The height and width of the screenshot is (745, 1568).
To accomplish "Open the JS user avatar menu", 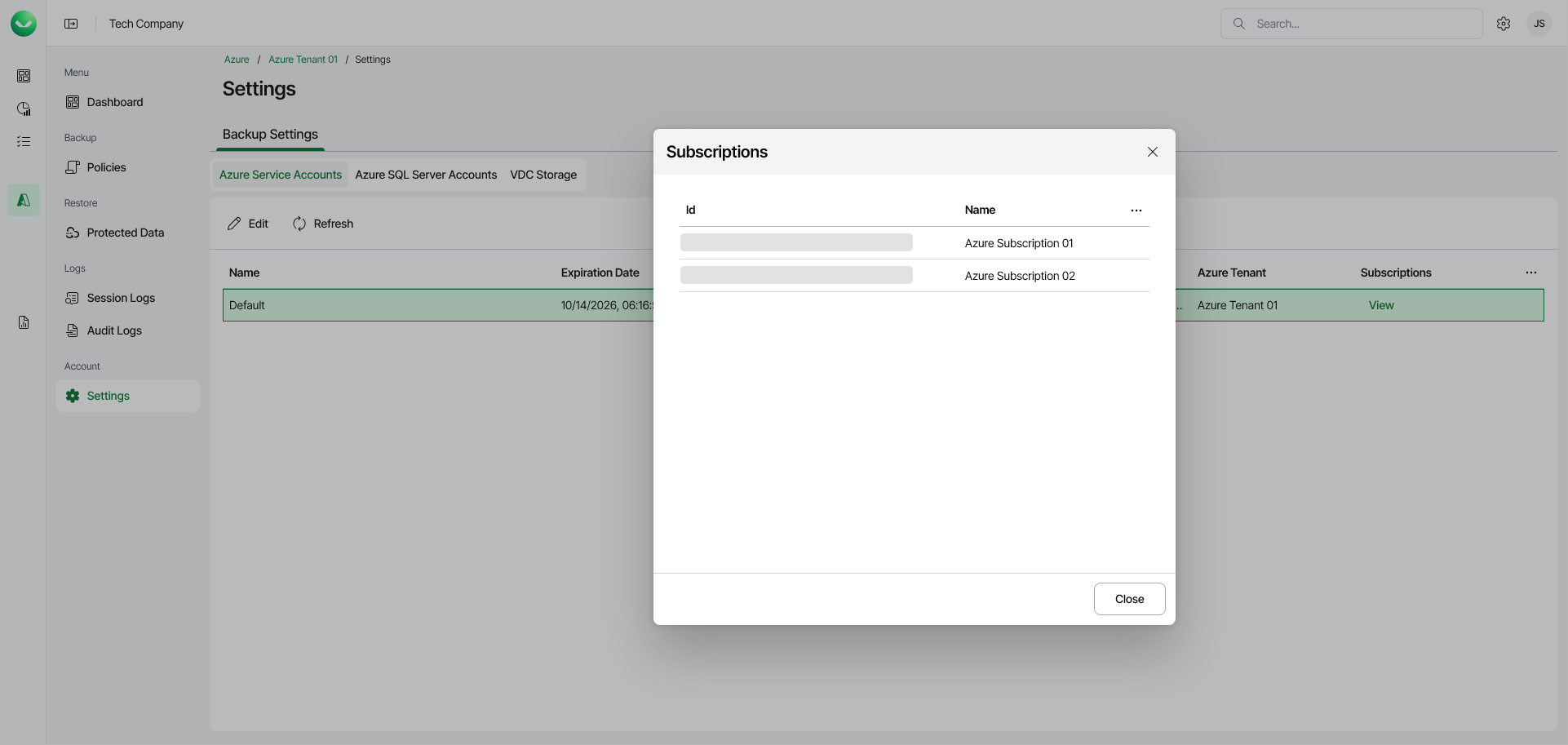I will 1539,24.
